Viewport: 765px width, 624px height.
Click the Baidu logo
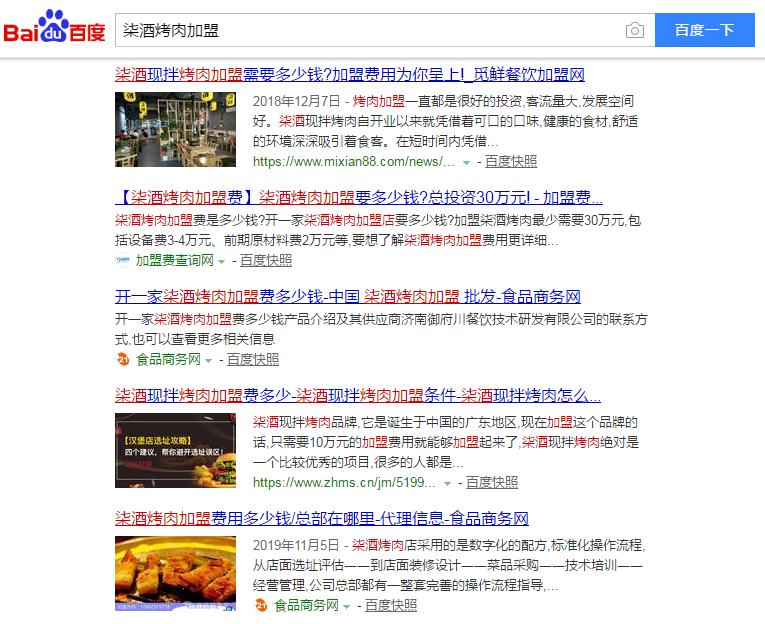[55, 30]
